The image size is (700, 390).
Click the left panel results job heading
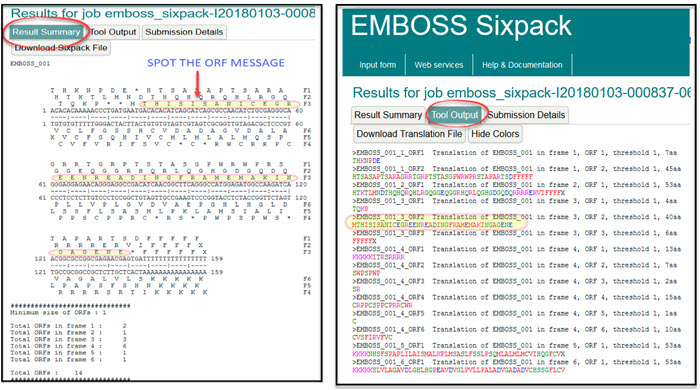tap(163, 13)
